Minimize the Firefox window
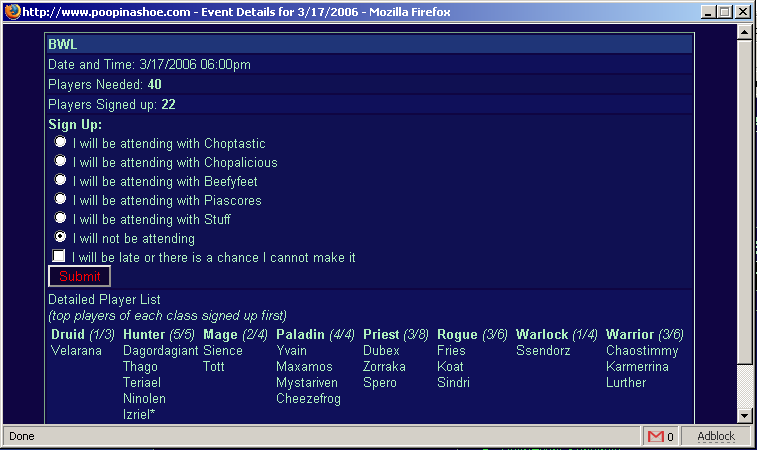757x450 pixels. (x=708, y=12)
